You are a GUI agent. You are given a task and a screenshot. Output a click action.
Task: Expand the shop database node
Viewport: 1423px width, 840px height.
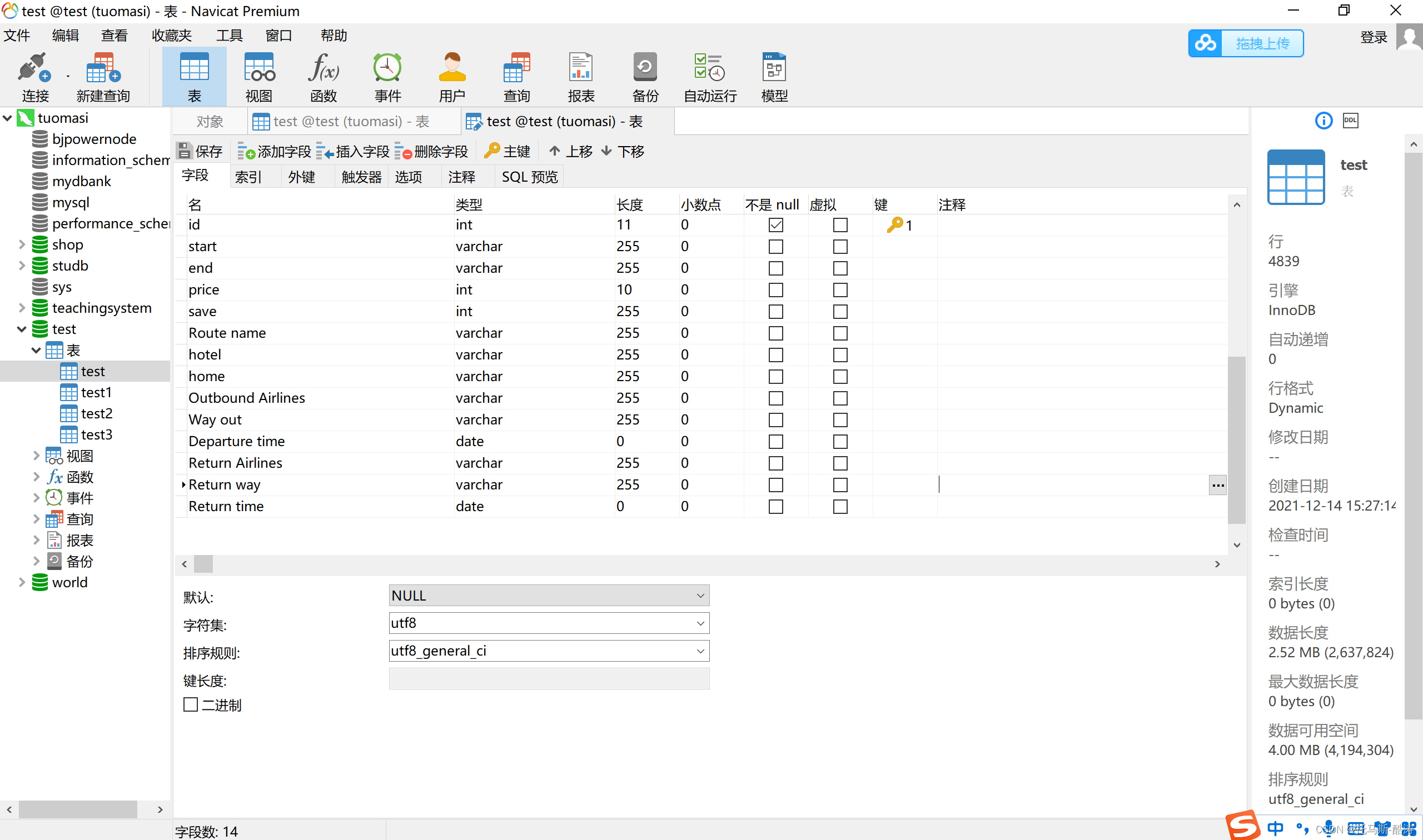pyautogui.click(x=22, y=244)
